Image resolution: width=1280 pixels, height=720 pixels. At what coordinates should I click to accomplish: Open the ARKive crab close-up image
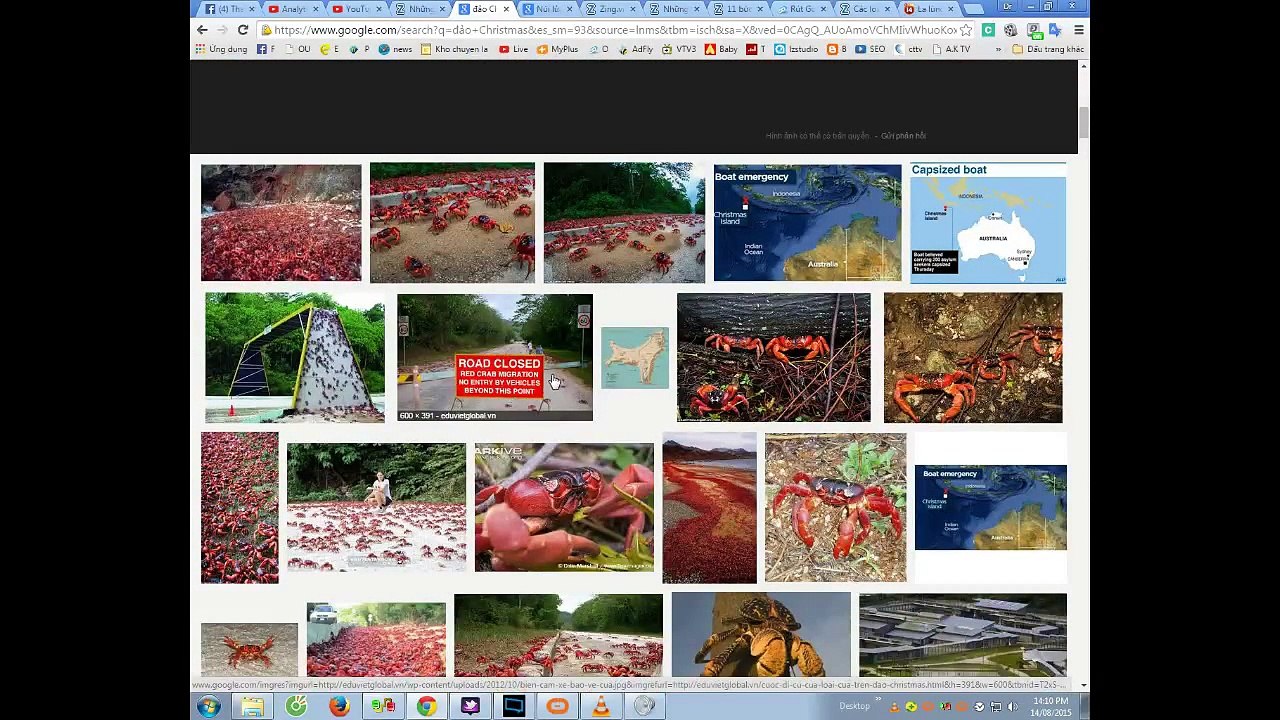click(564, 507)
